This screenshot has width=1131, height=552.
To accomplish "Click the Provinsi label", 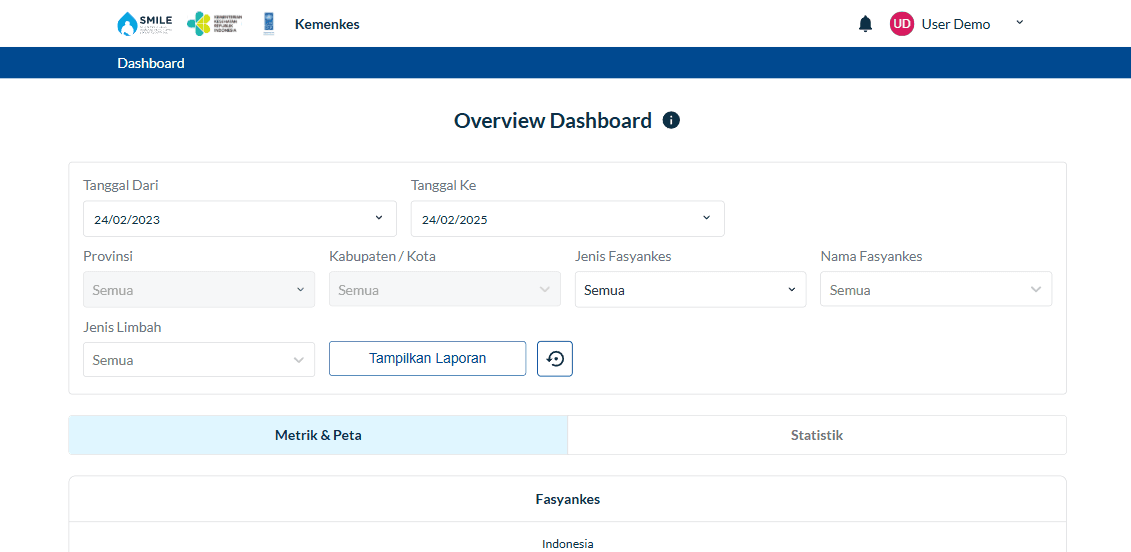I will [x=108, y=256].
